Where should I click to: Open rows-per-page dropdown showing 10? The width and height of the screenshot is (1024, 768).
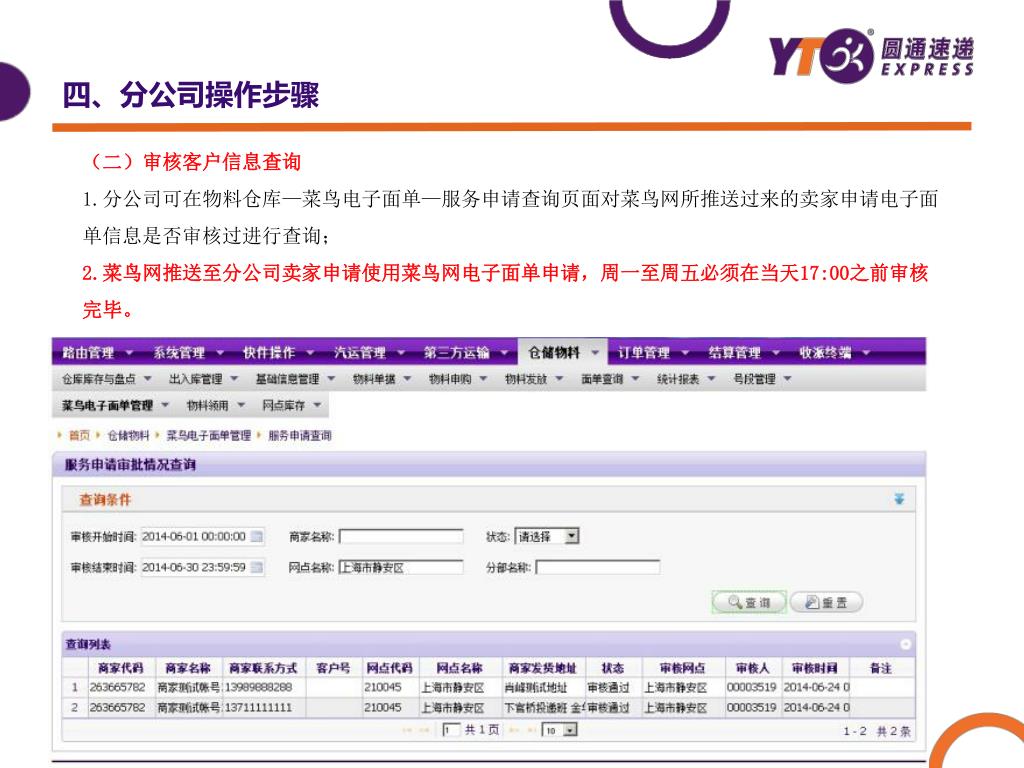pos(560,730)
